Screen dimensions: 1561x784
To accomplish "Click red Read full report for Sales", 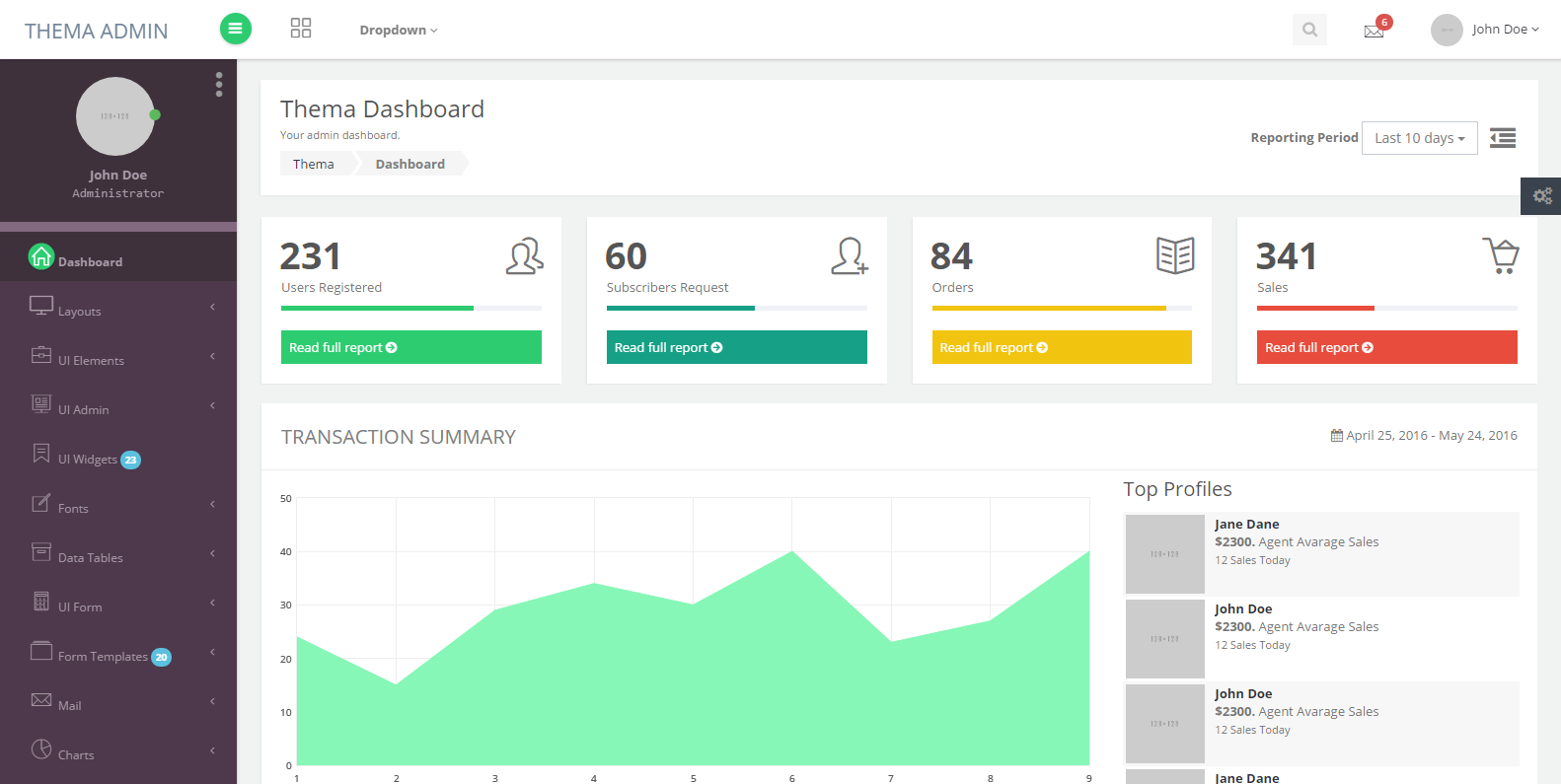I will click(1385, 347).
